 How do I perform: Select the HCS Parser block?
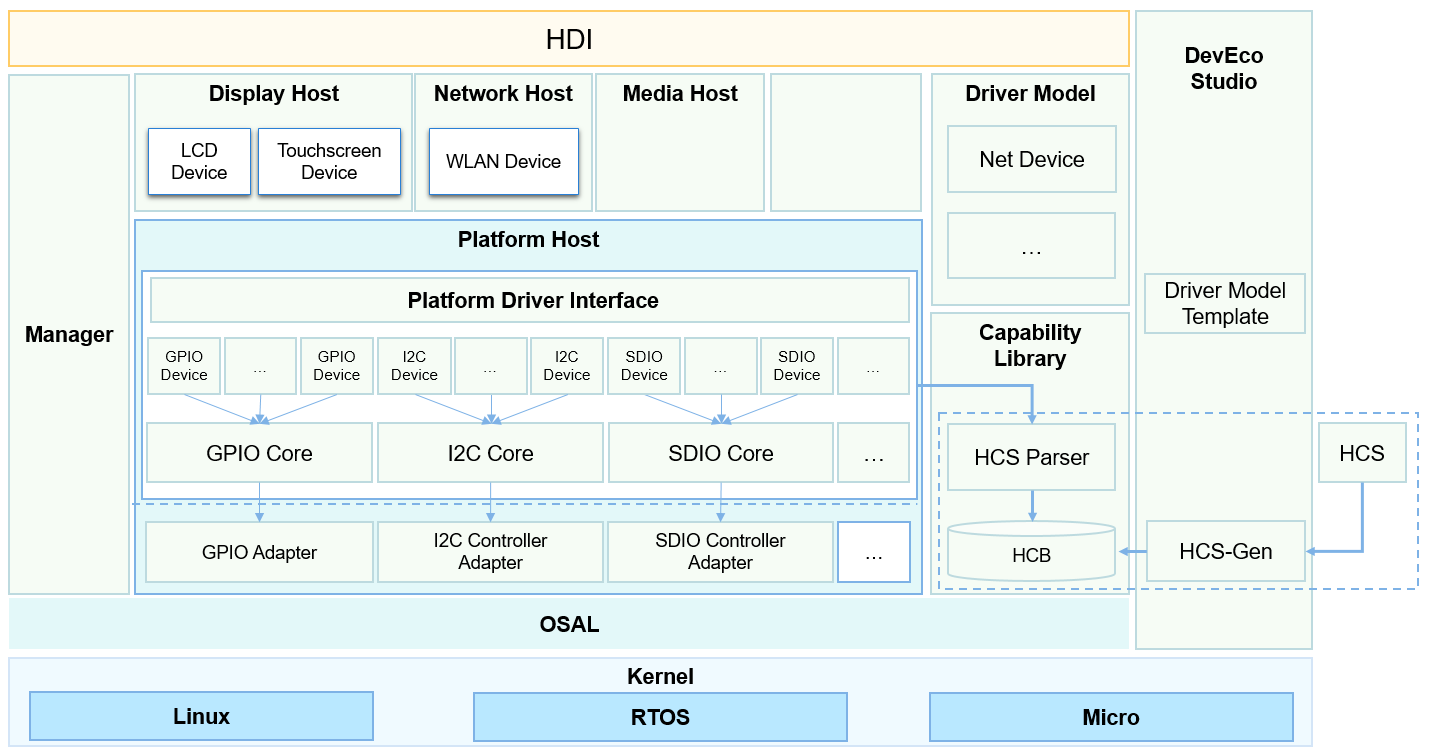coord(1031,457)
